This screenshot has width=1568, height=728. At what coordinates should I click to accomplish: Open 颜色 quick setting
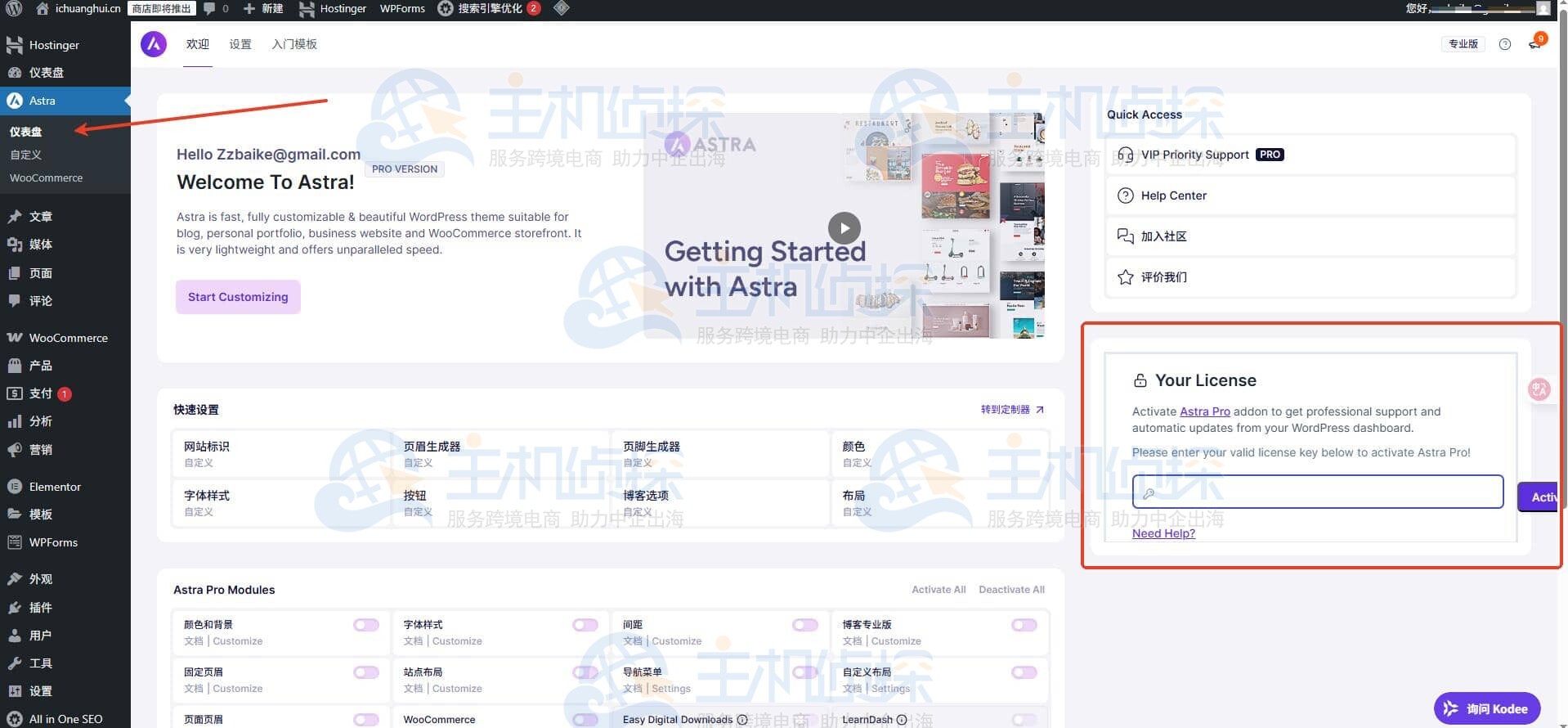tap(940, 455)
